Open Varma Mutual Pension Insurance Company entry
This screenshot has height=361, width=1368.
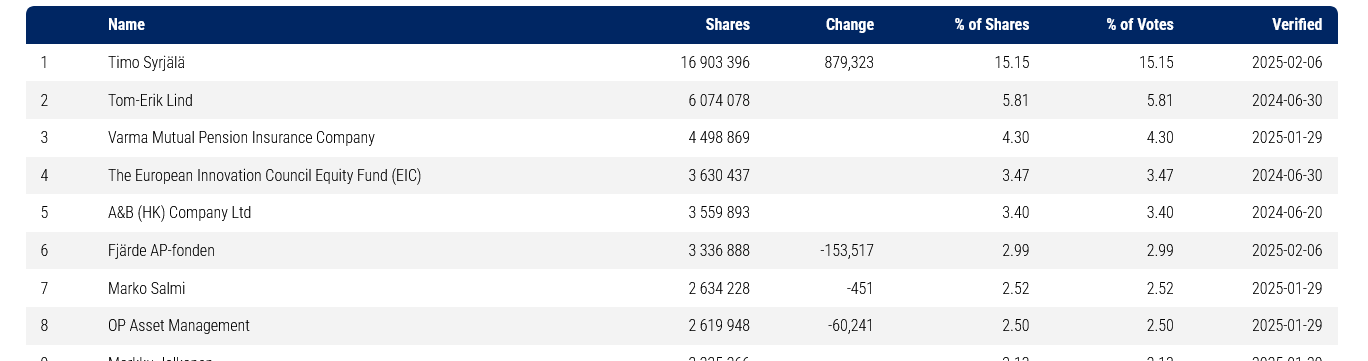241,138
